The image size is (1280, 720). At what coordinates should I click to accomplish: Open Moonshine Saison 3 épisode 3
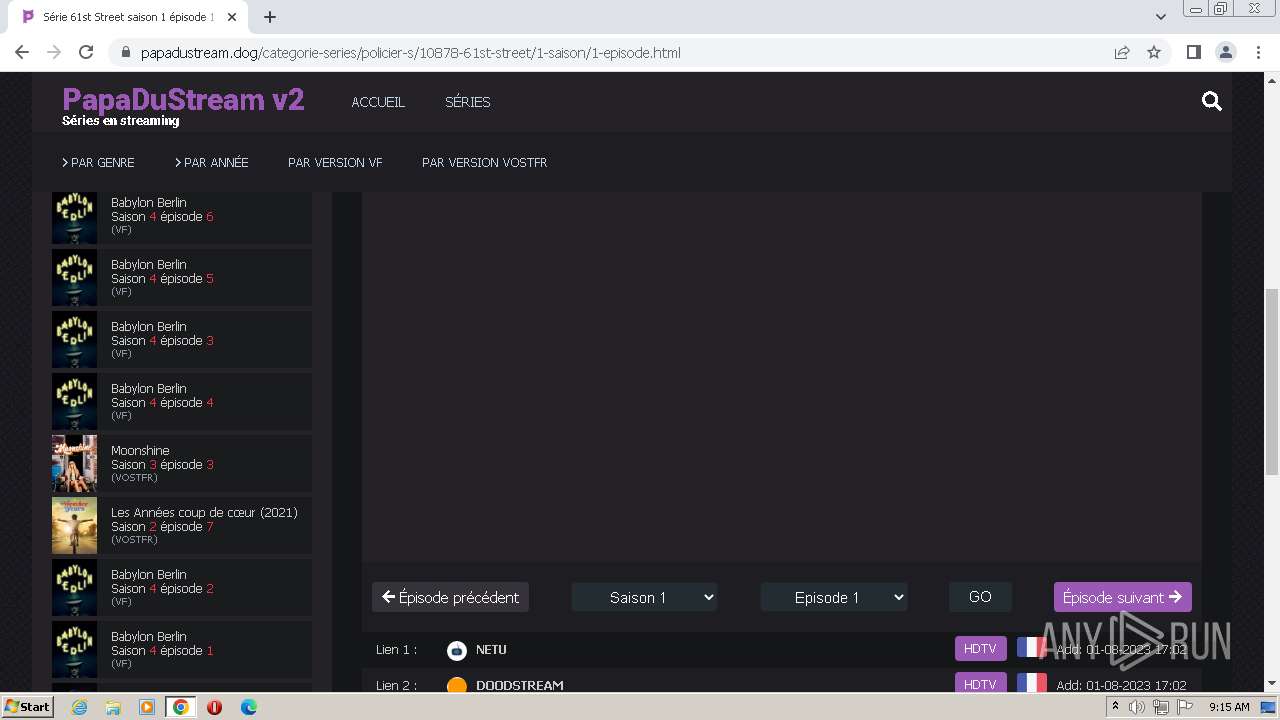point(182,464)
